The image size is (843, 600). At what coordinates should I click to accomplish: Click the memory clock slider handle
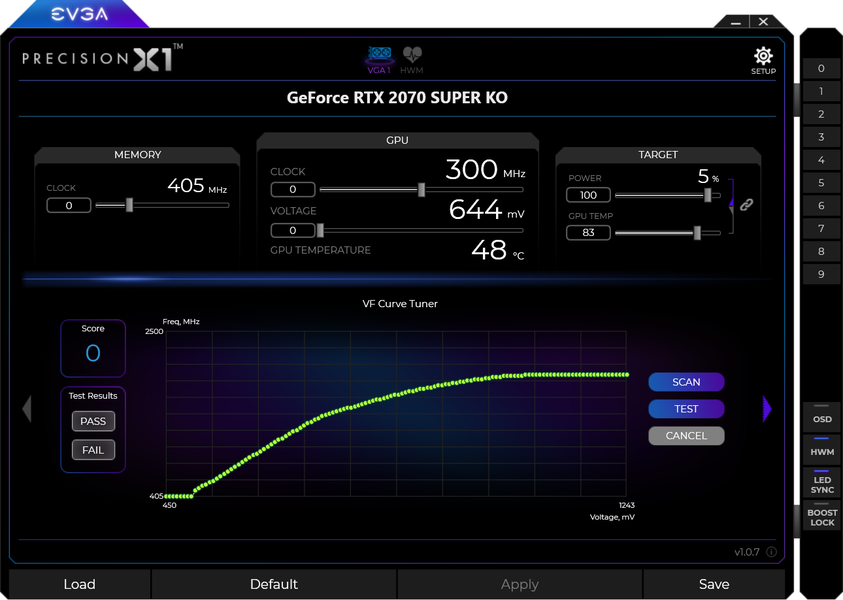(129, 205)
